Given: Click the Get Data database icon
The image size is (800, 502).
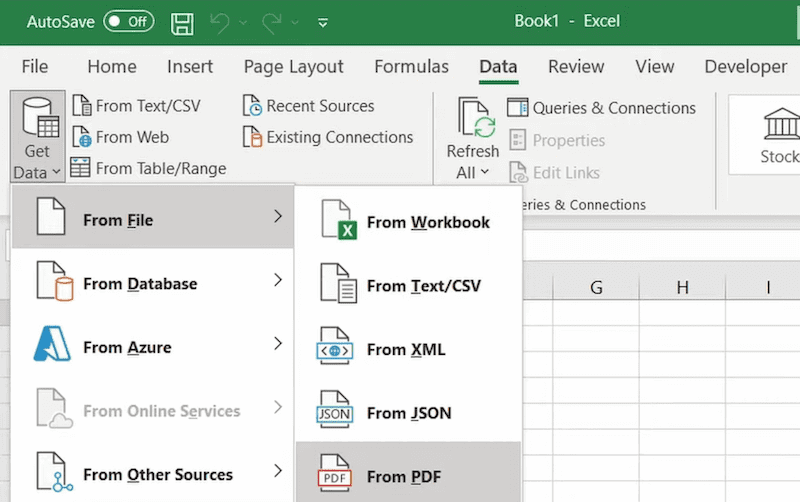Looking at the screenshot, I should coord(40,118).
